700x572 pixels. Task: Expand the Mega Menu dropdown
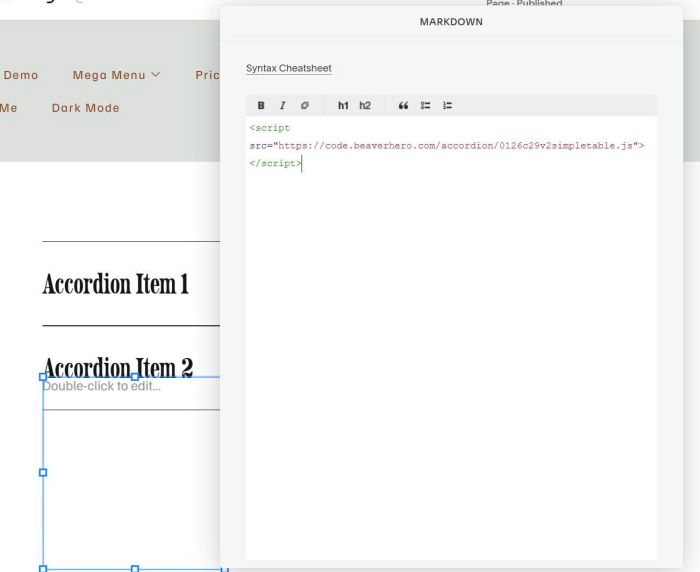coord(116,75)
